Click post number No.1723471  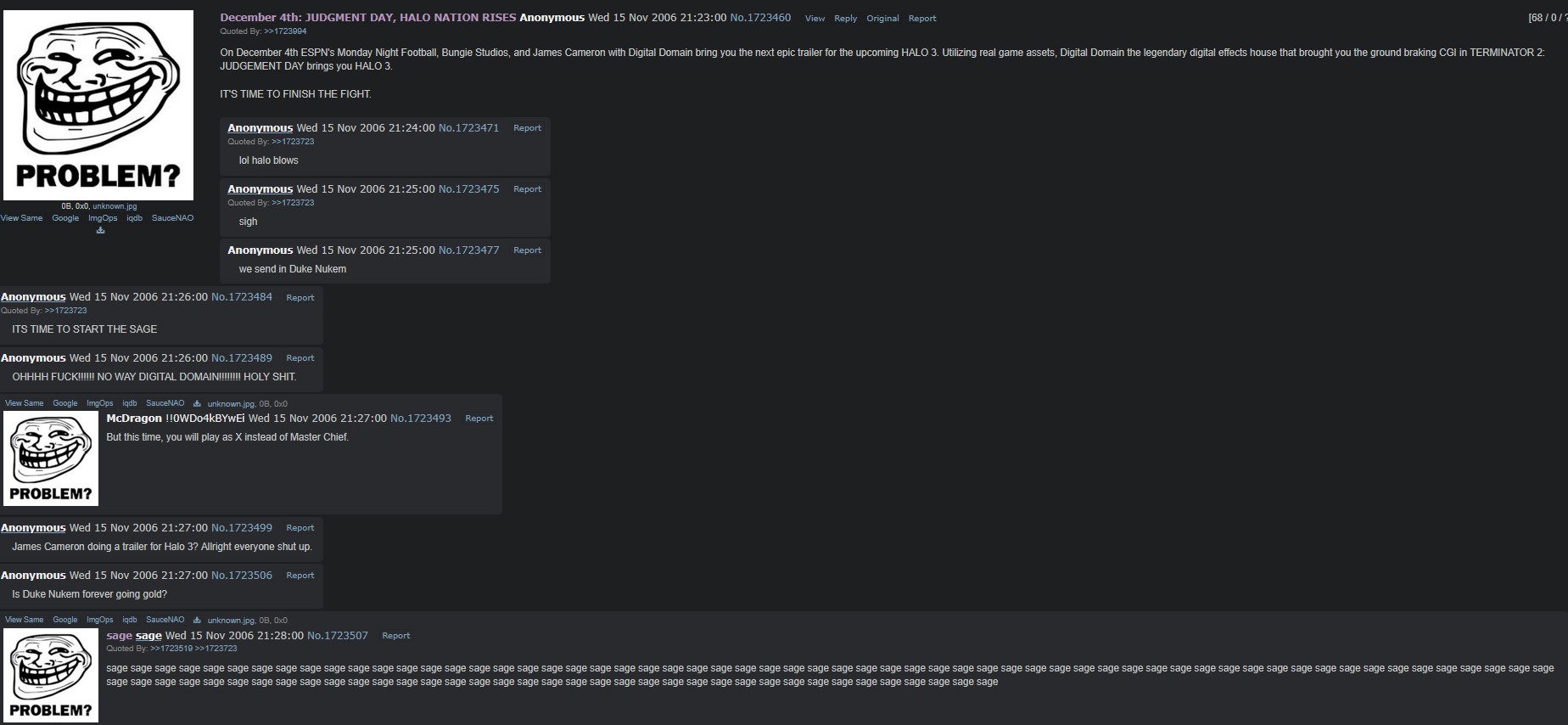468,128
